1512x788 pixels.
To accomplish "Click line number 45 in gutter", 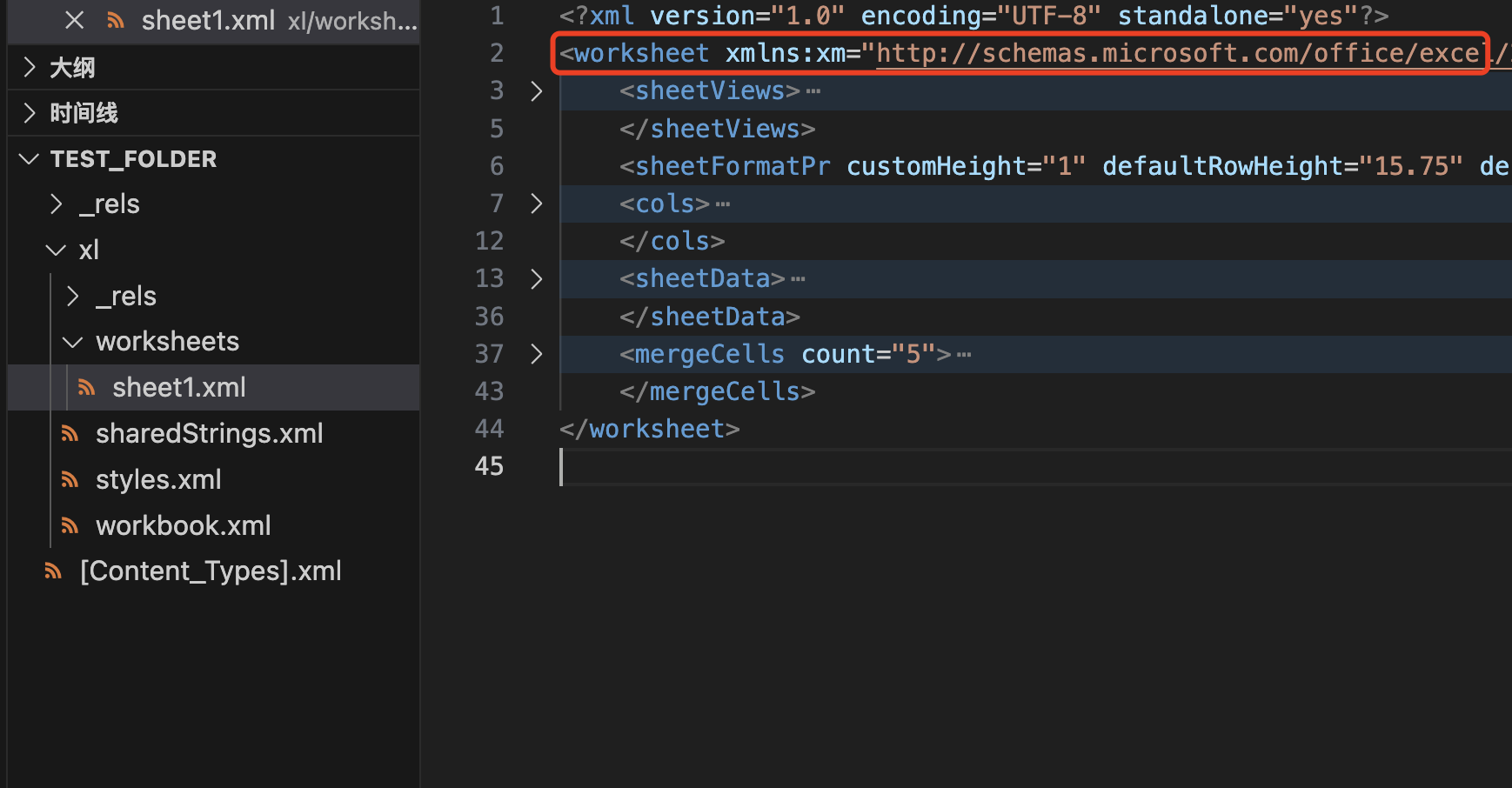I will tap(489, 466).
